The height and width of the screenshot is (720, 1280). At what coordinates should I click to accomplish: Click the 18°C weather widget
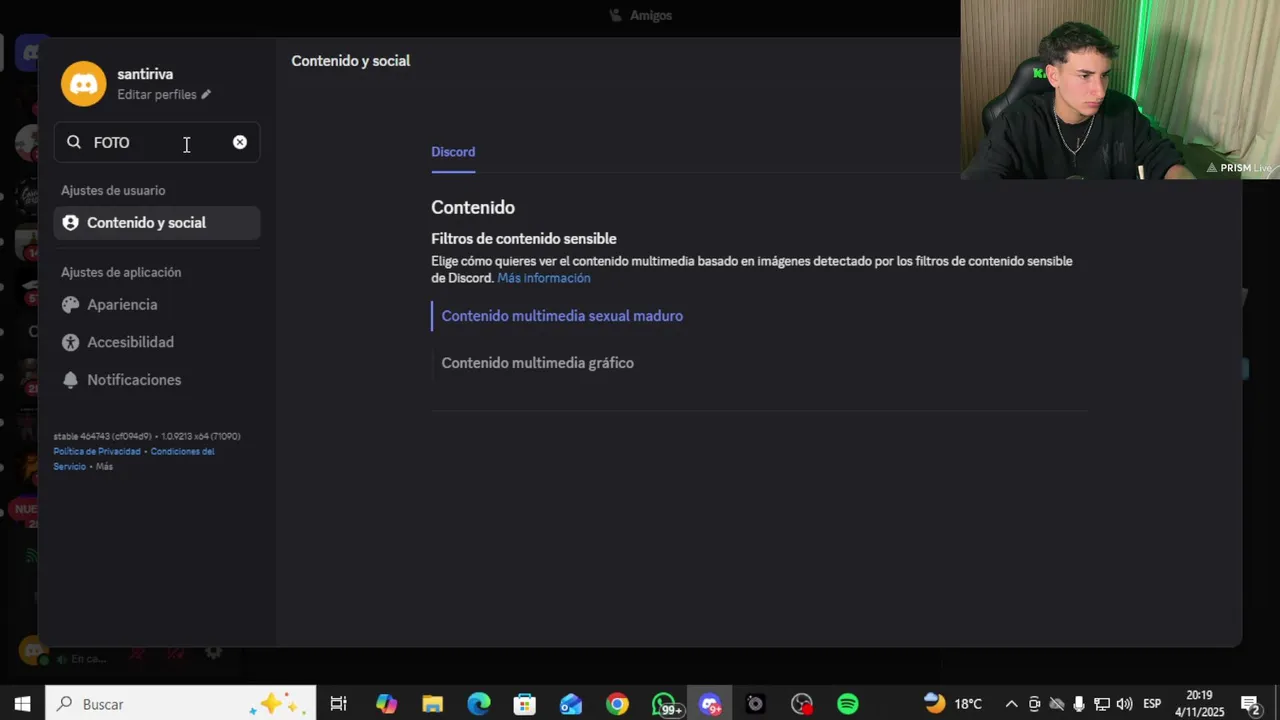(x=953, y=704)
